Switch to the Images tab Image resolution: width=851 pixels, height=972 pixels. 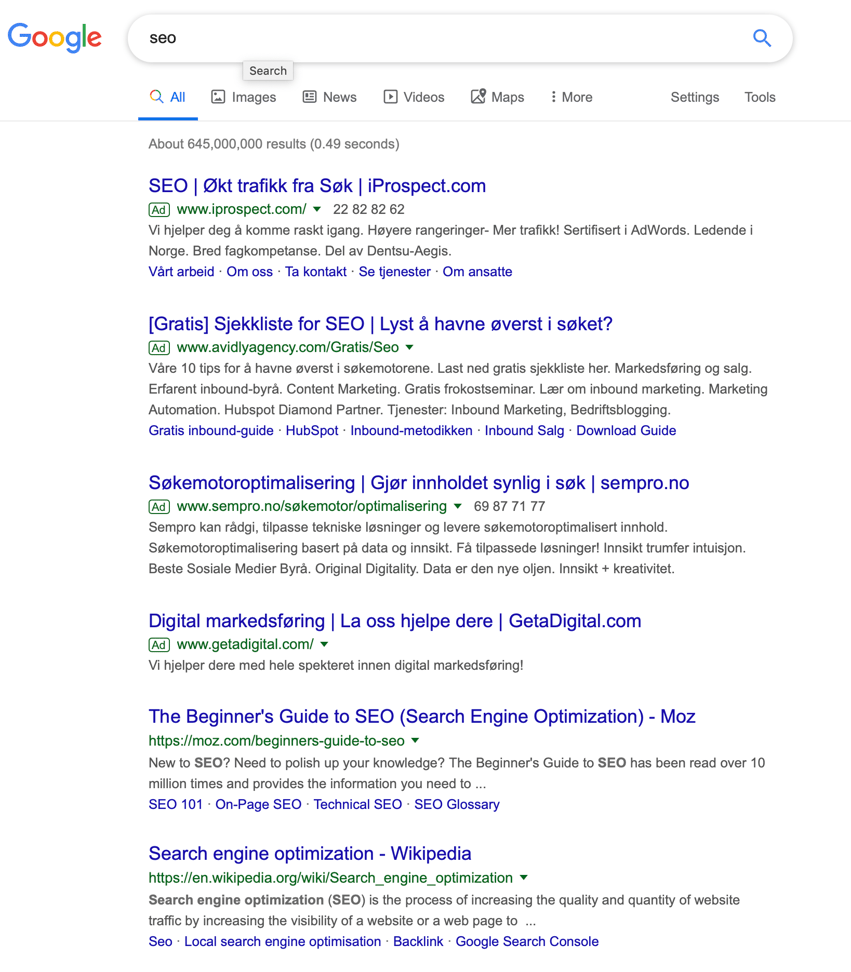244,97
